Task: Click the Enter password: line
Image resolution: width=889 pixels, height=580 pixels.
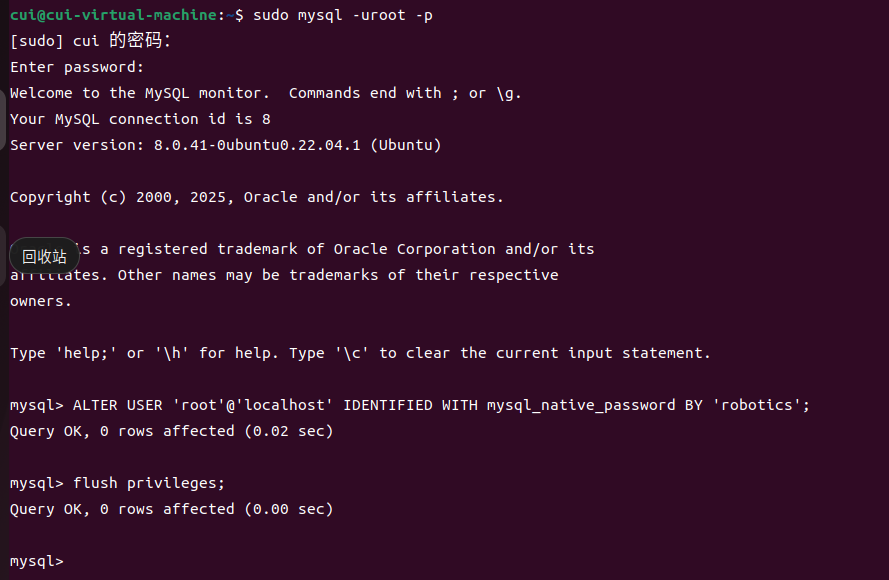Action: [x=77, y=67]
